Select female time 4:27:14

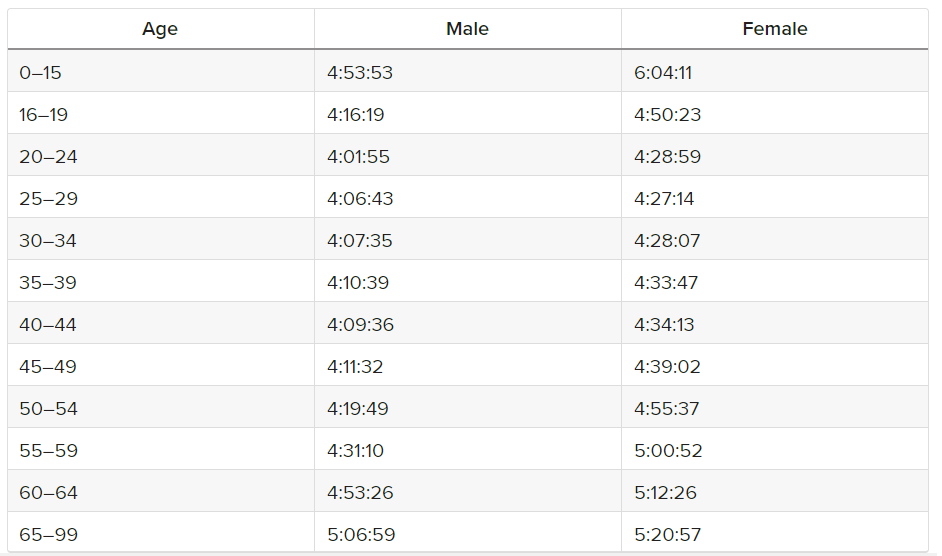coord(664,199)
